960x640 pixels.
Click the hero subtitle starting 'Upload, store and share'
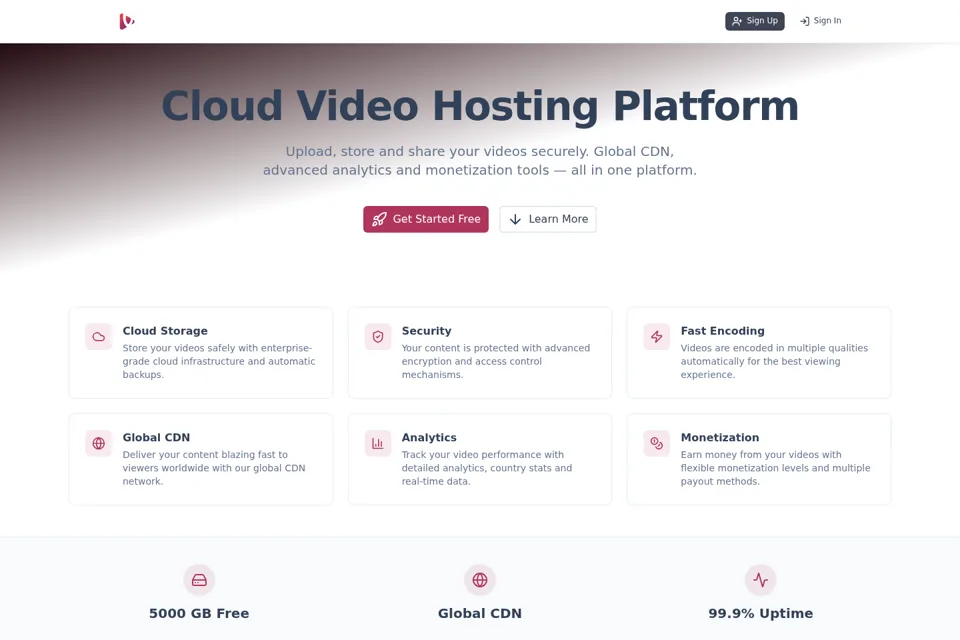[480, 160]
